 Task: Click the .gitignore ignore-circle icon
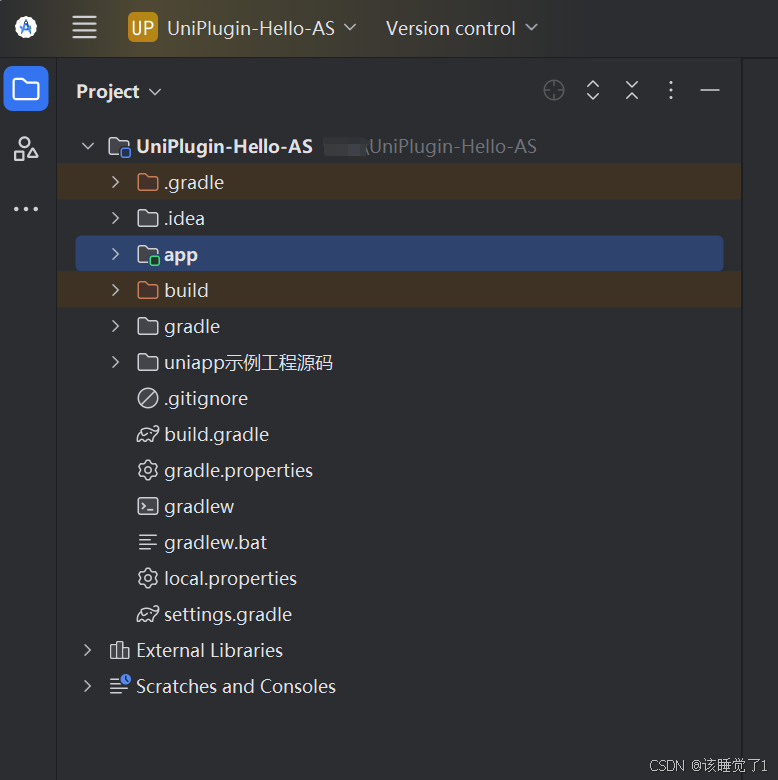pyautogui.click(x=148, y=398)
